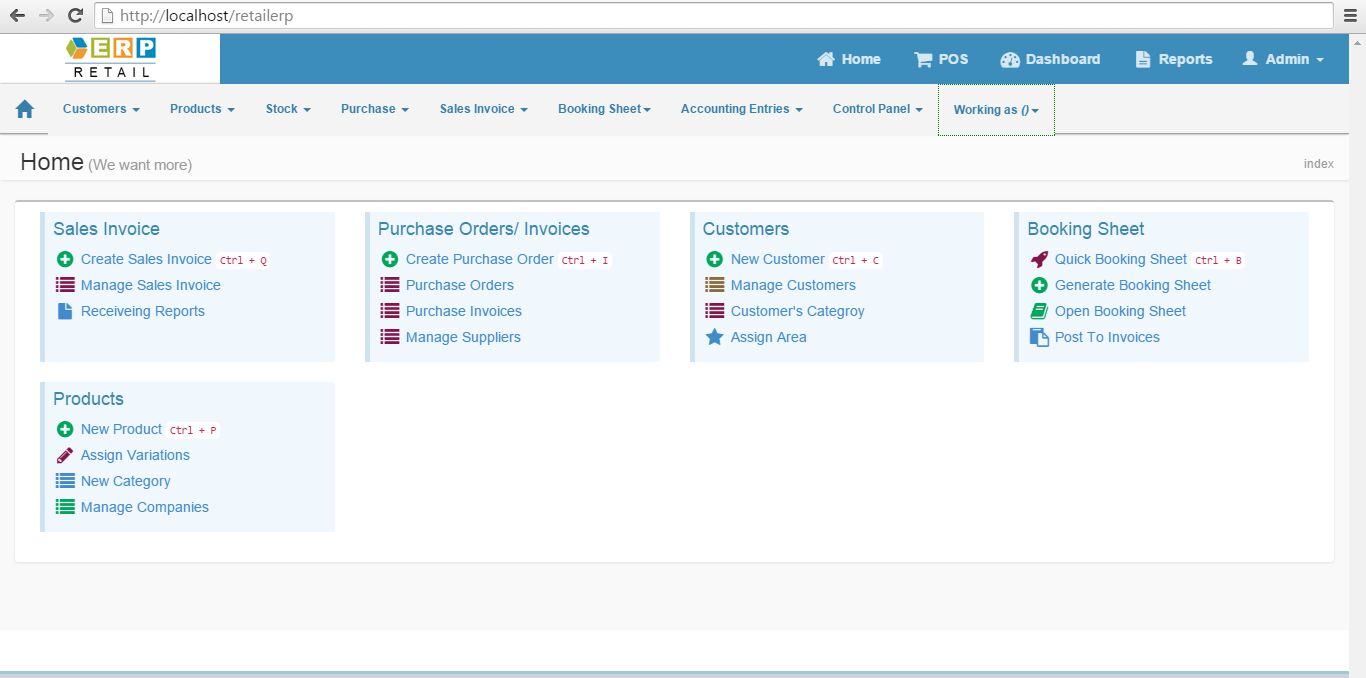This screenshot has width=1366, height=678.
Task: Click the pencil icon for Assign Variations
Action: [x=64, y=455]
